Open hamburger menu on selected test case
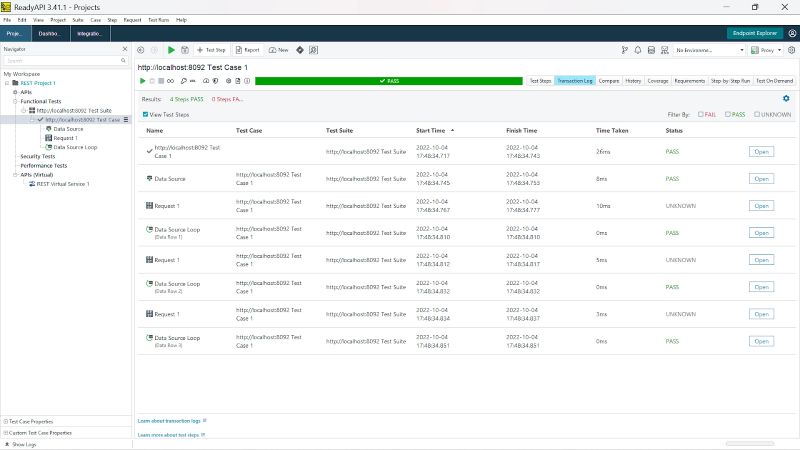This screenshot has width=800, height=450. click(x=126, y=119)
